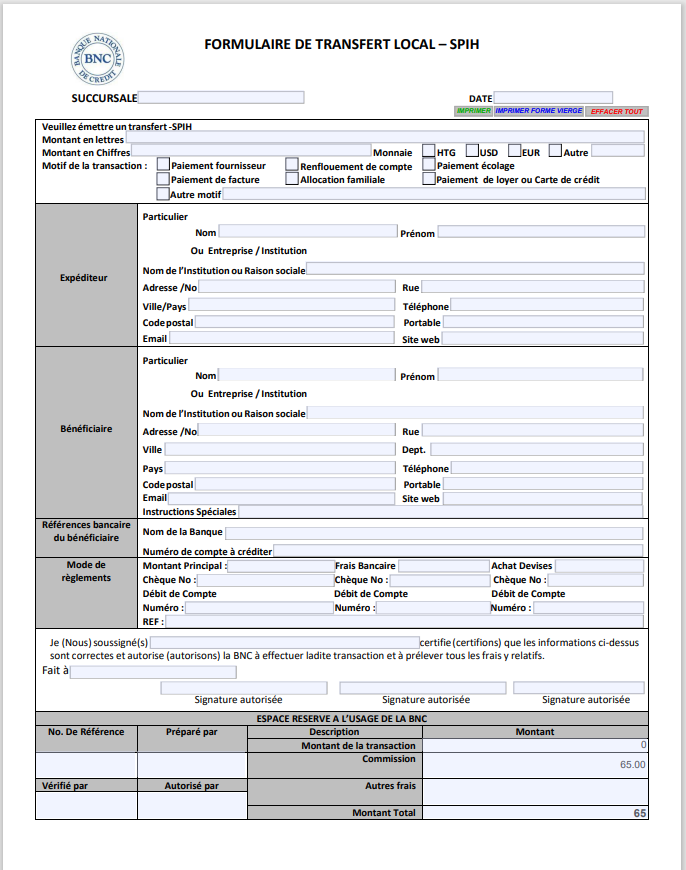The height and width of the screenshot is (870, 686).
Task: Click Bénéficiaire Raison sociale field
Action: [x=476, y=412]
